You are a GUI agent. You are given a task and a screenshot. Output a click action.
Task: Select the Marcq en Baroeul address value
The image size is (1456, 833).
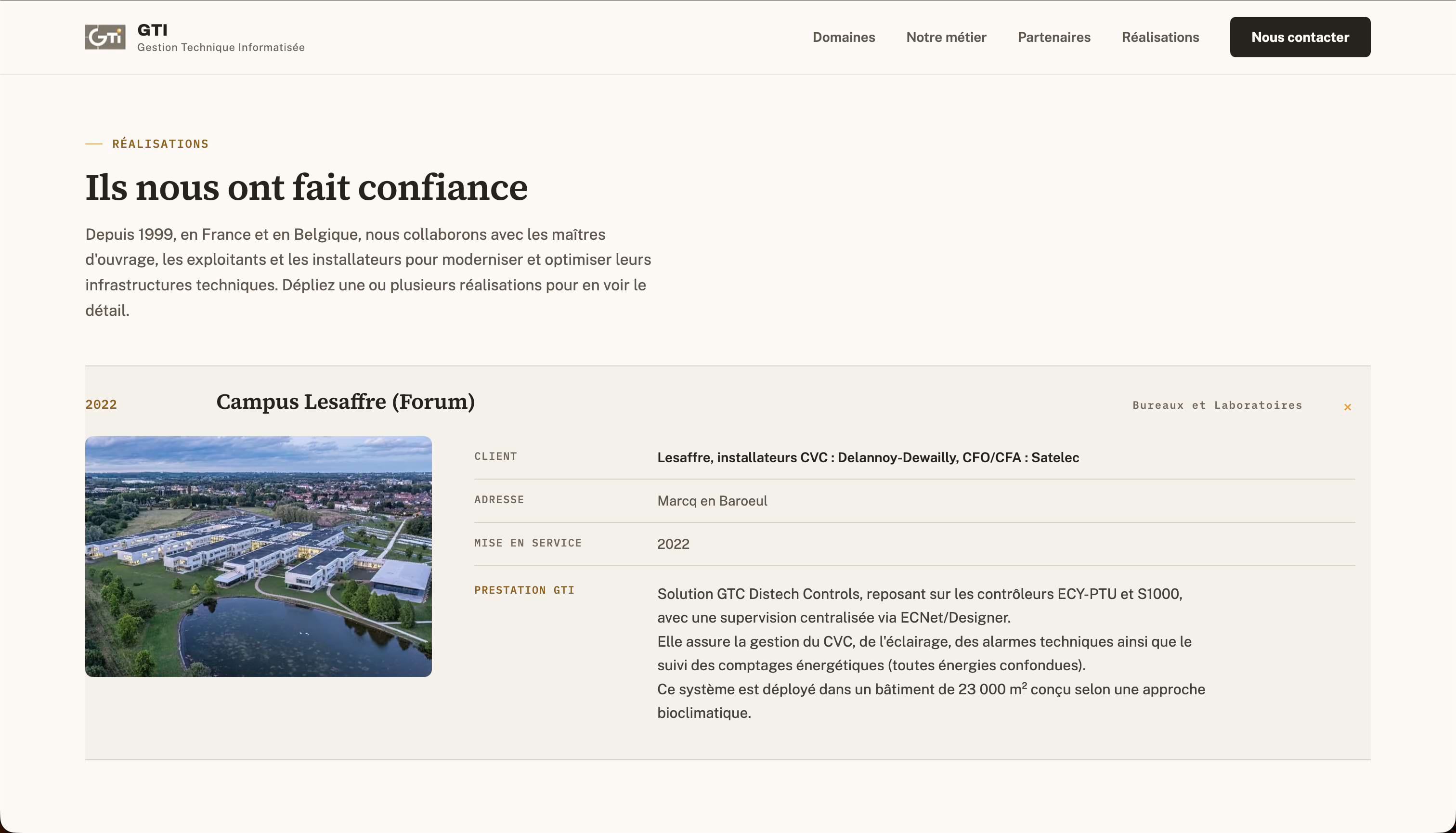712,501
